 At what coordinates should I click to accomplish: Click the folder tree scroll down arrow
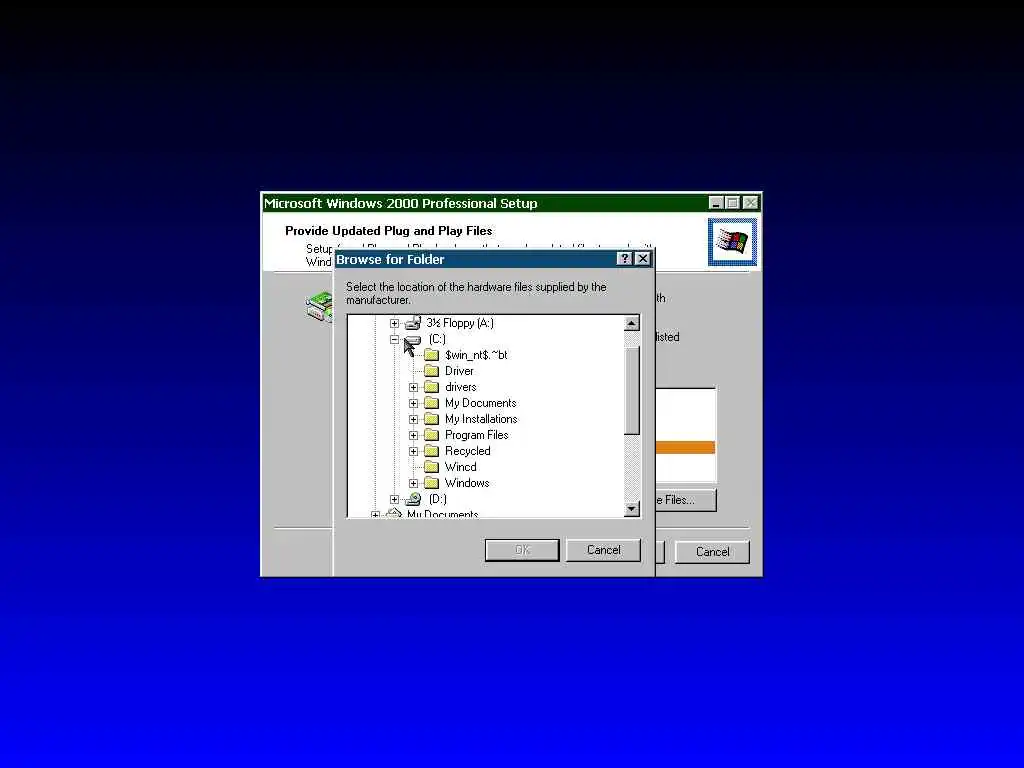click(632, 509)
